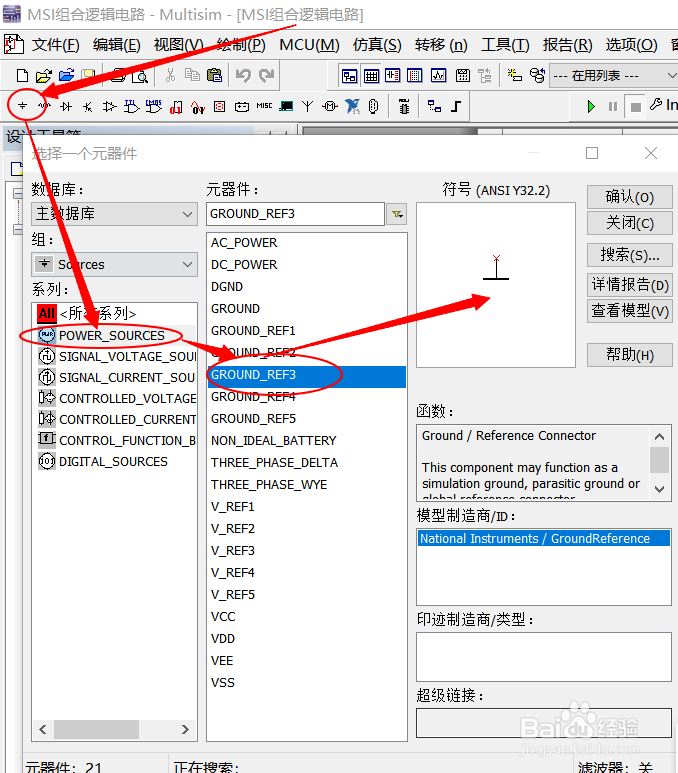Run the simulation with green play button

tap(591, 106)
